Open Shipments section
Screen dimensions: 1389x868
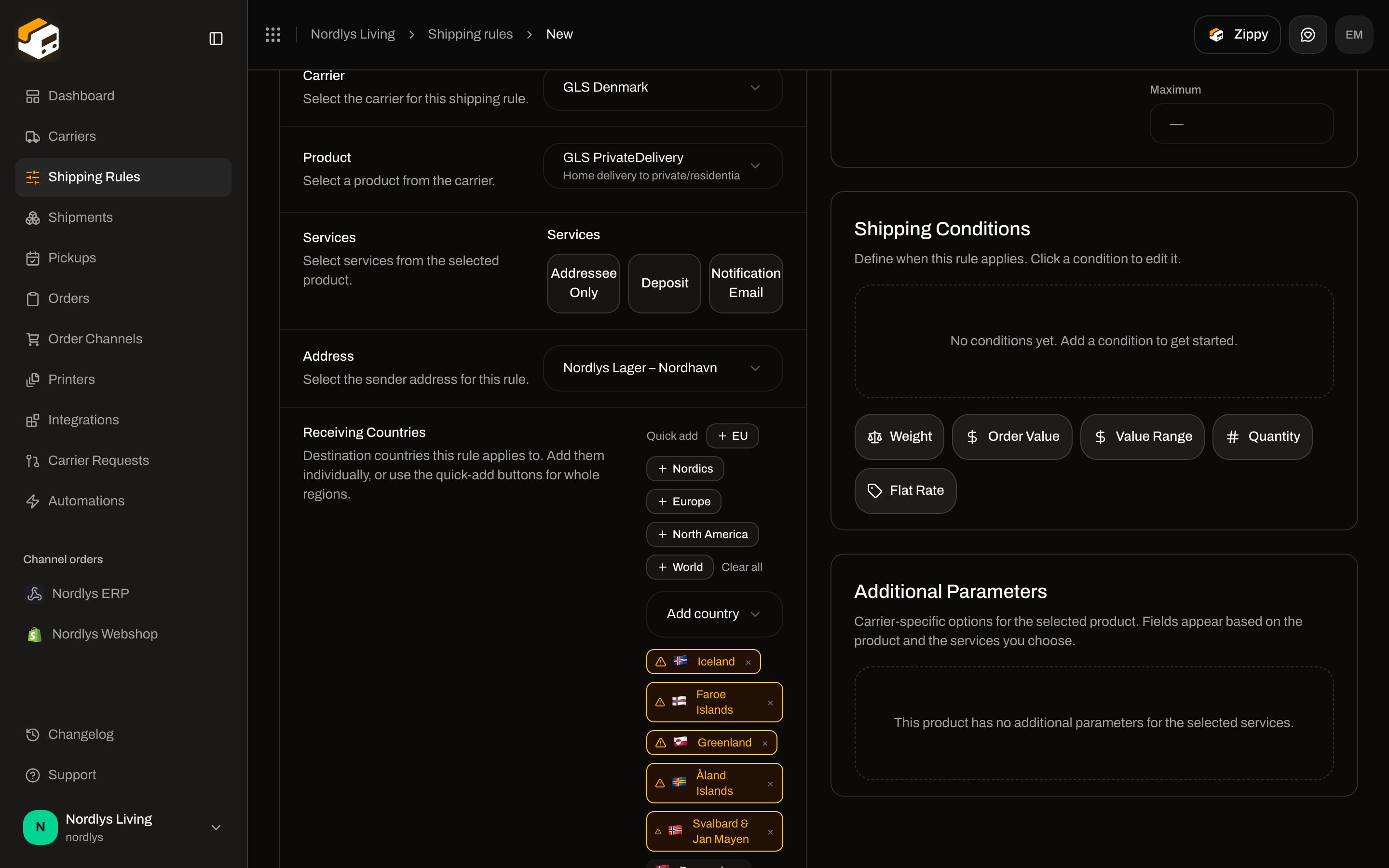tap(123, 217)
